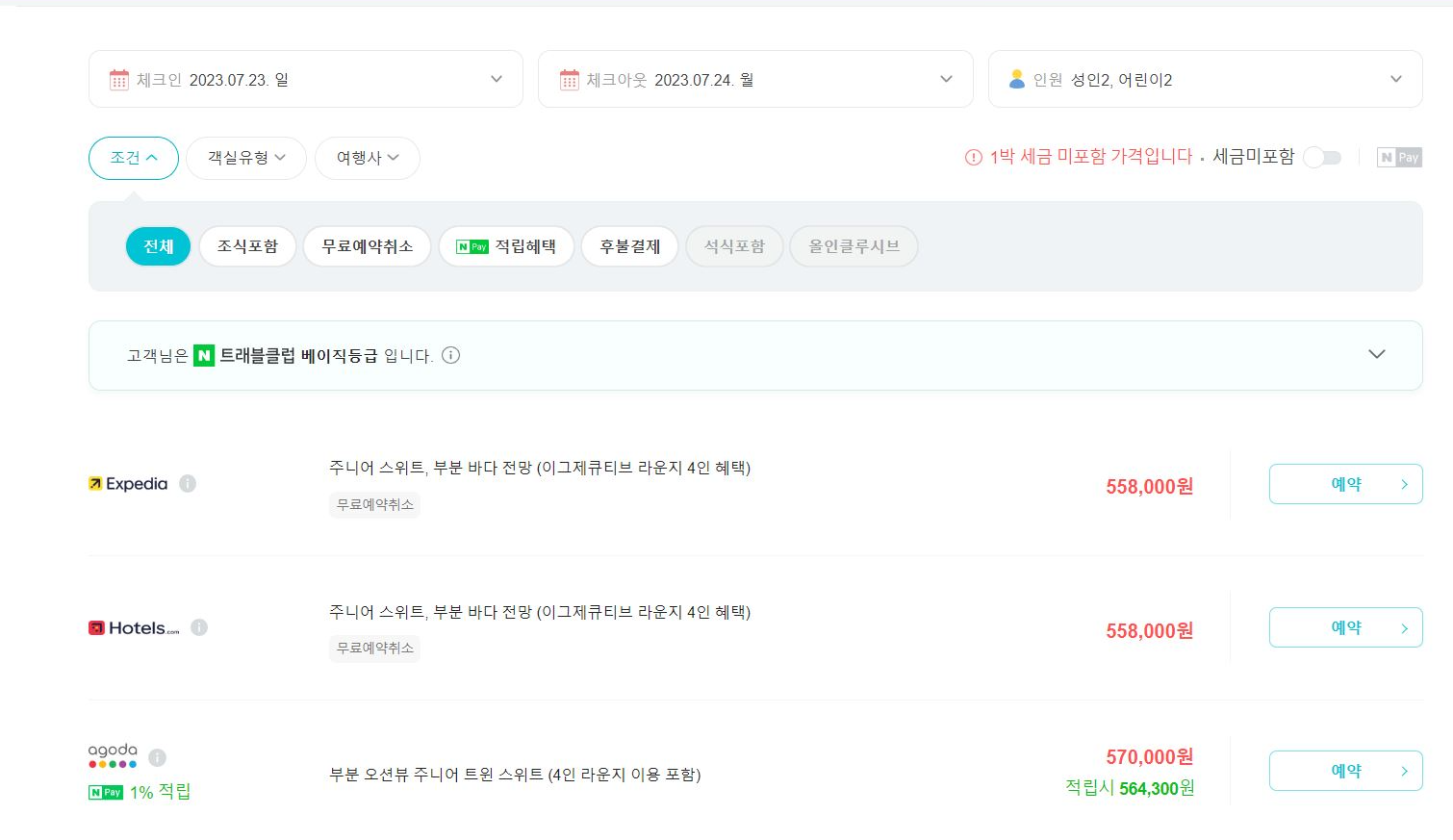Click agoda room name 부분 오션뷰 주니어 트윈 스위트
The image size is (1453, 840).
515,775
